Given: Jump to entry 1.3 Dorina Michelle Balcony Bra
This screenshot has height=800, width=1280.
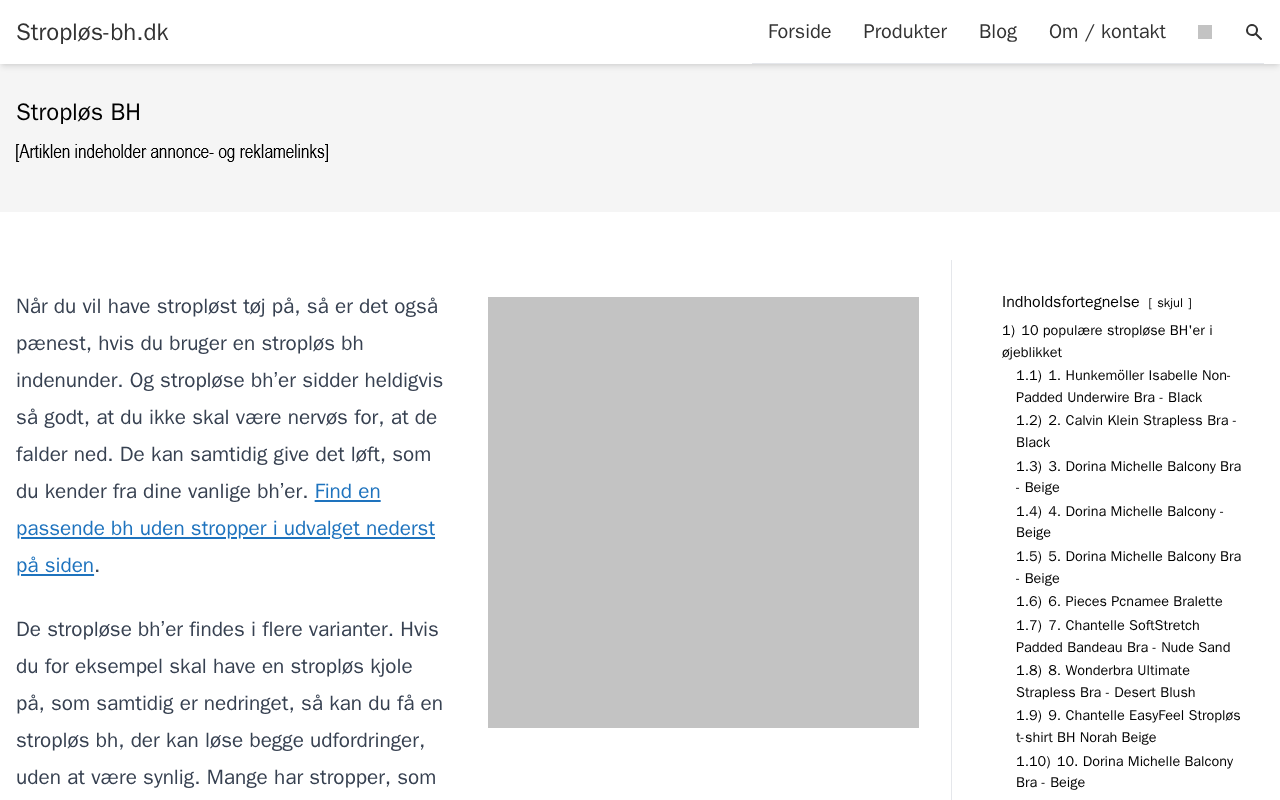Looking at the screenshot, I should click(1128, 476).
